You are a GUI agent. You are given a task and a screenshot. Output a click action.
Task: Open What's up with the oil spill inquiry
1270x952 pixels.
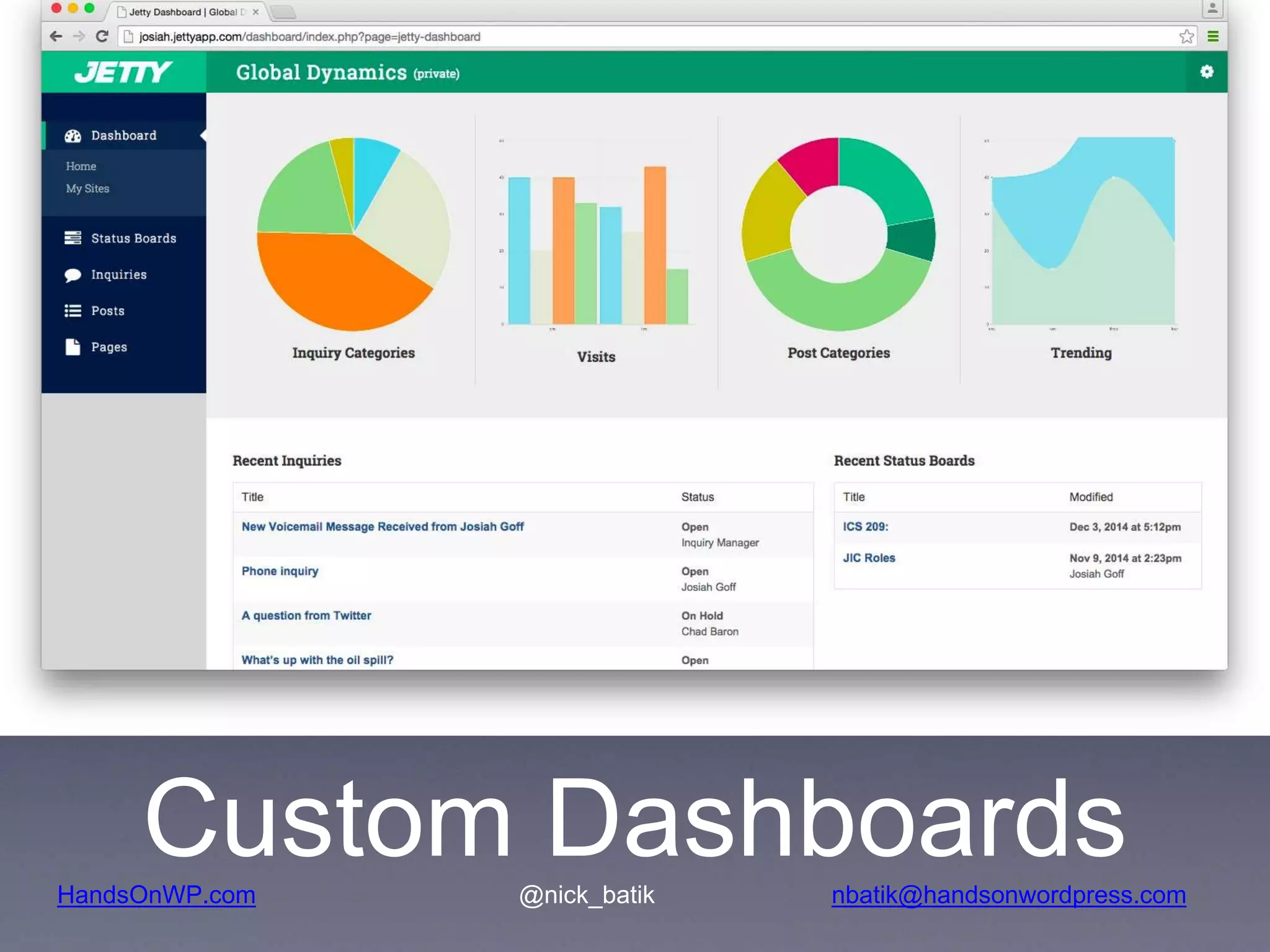pos(317,660)
